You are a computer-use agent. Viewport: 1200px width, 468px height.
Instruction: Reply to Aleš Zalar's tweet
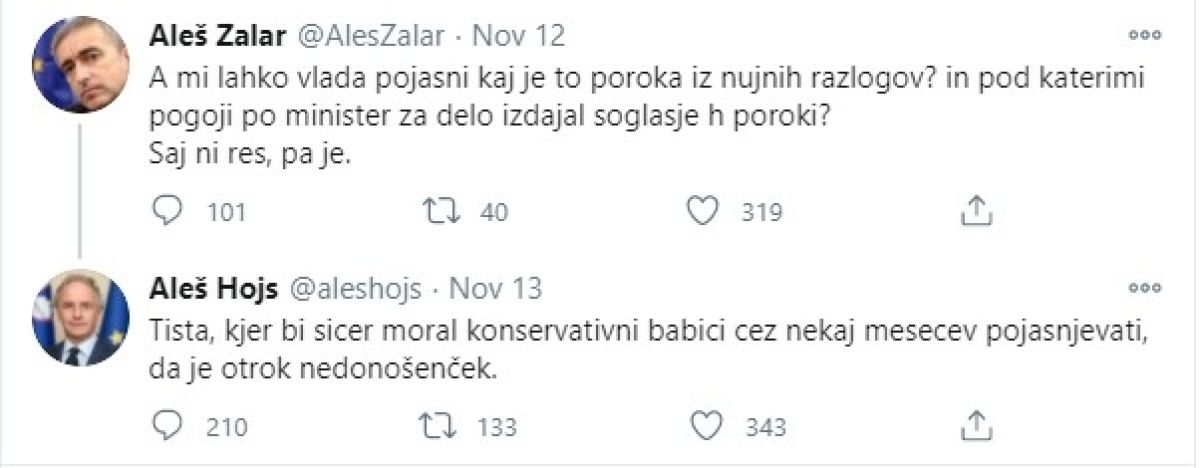click(x=167, y=211)
